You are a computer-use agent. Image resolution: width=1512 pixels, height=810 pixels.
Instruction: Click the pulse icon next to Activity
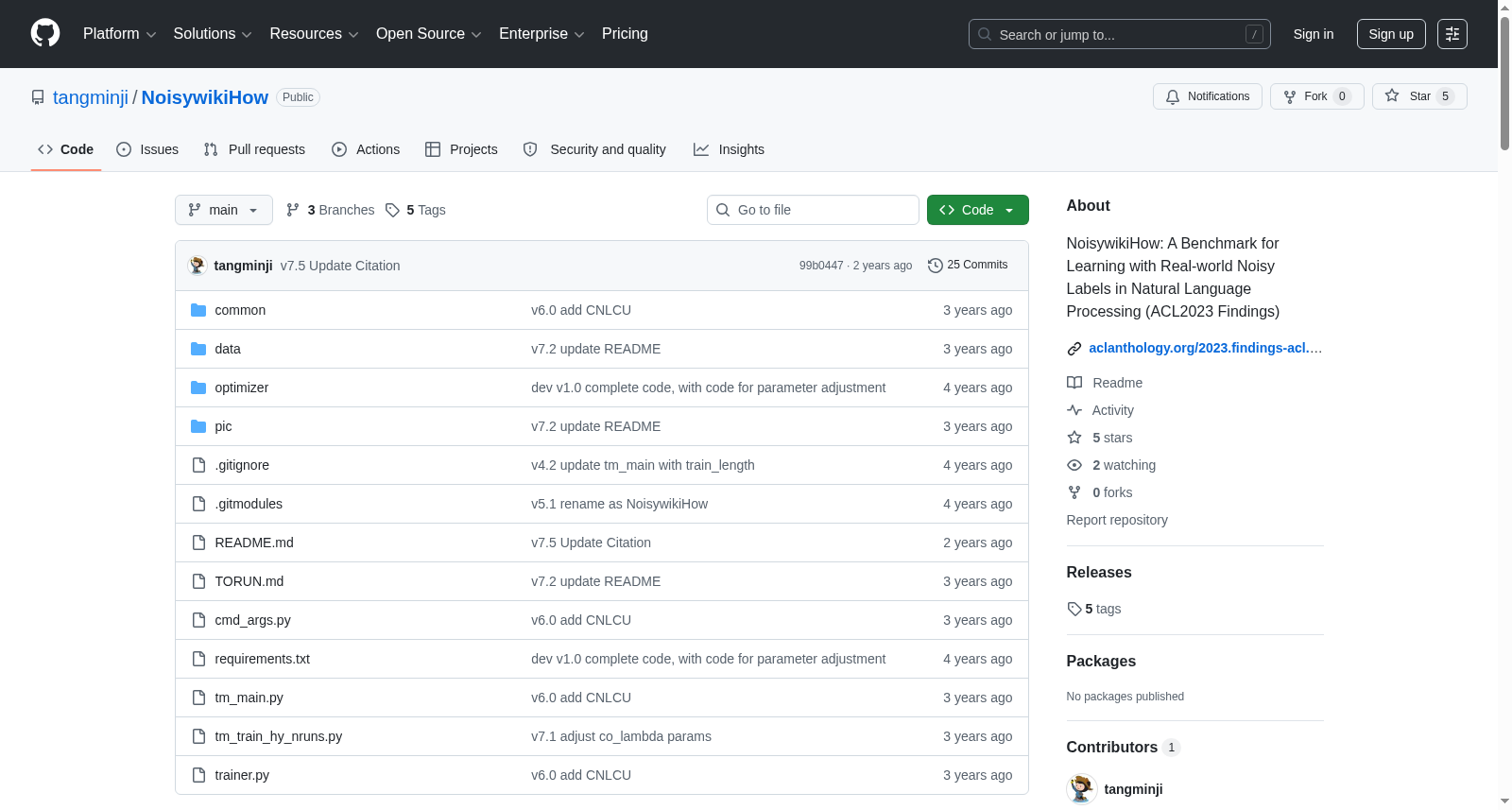[1074, 410]
